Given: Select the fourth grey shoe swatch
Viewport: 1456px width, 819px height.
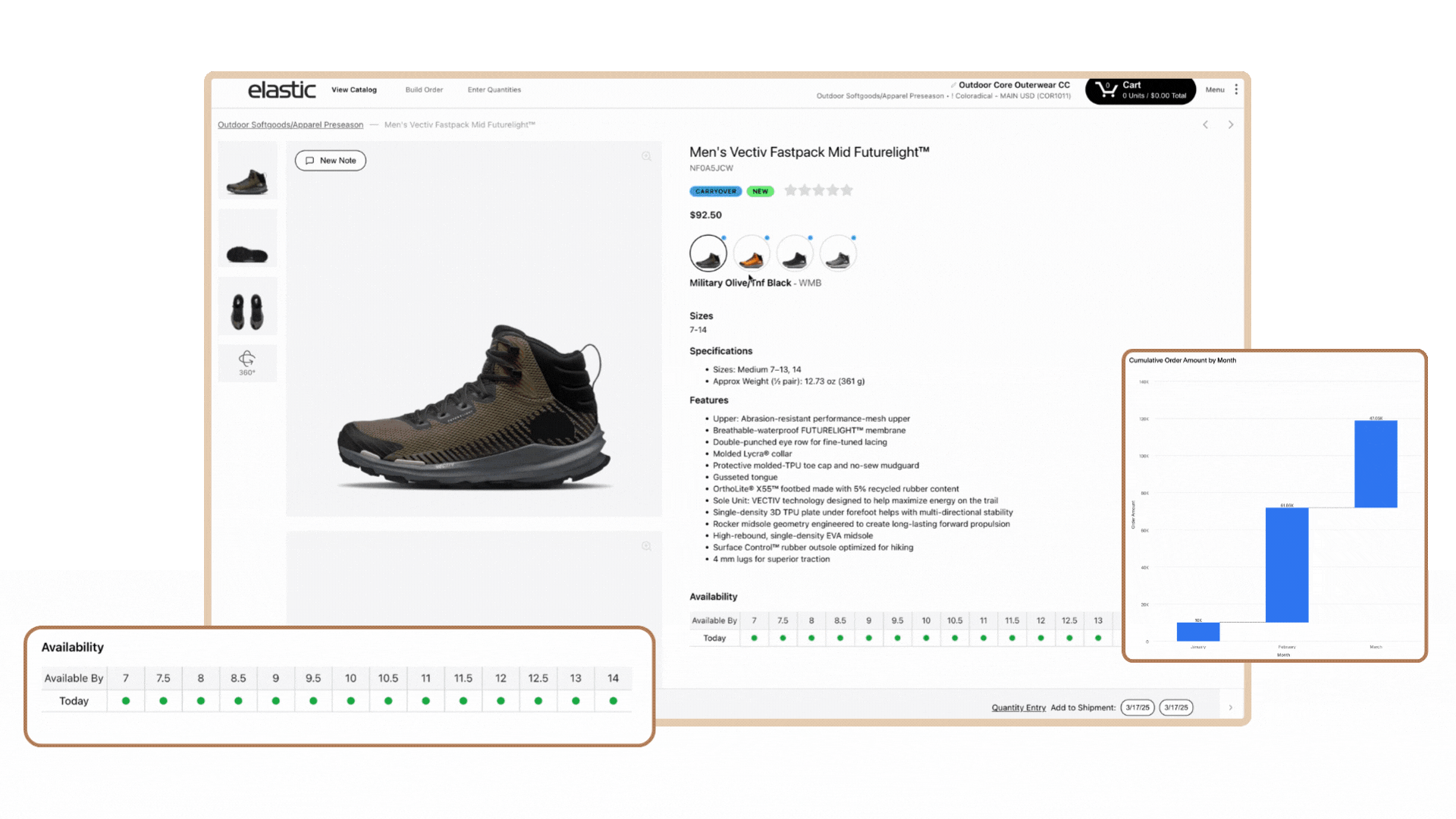Looking at the screenshot, I should click(837, 254).
